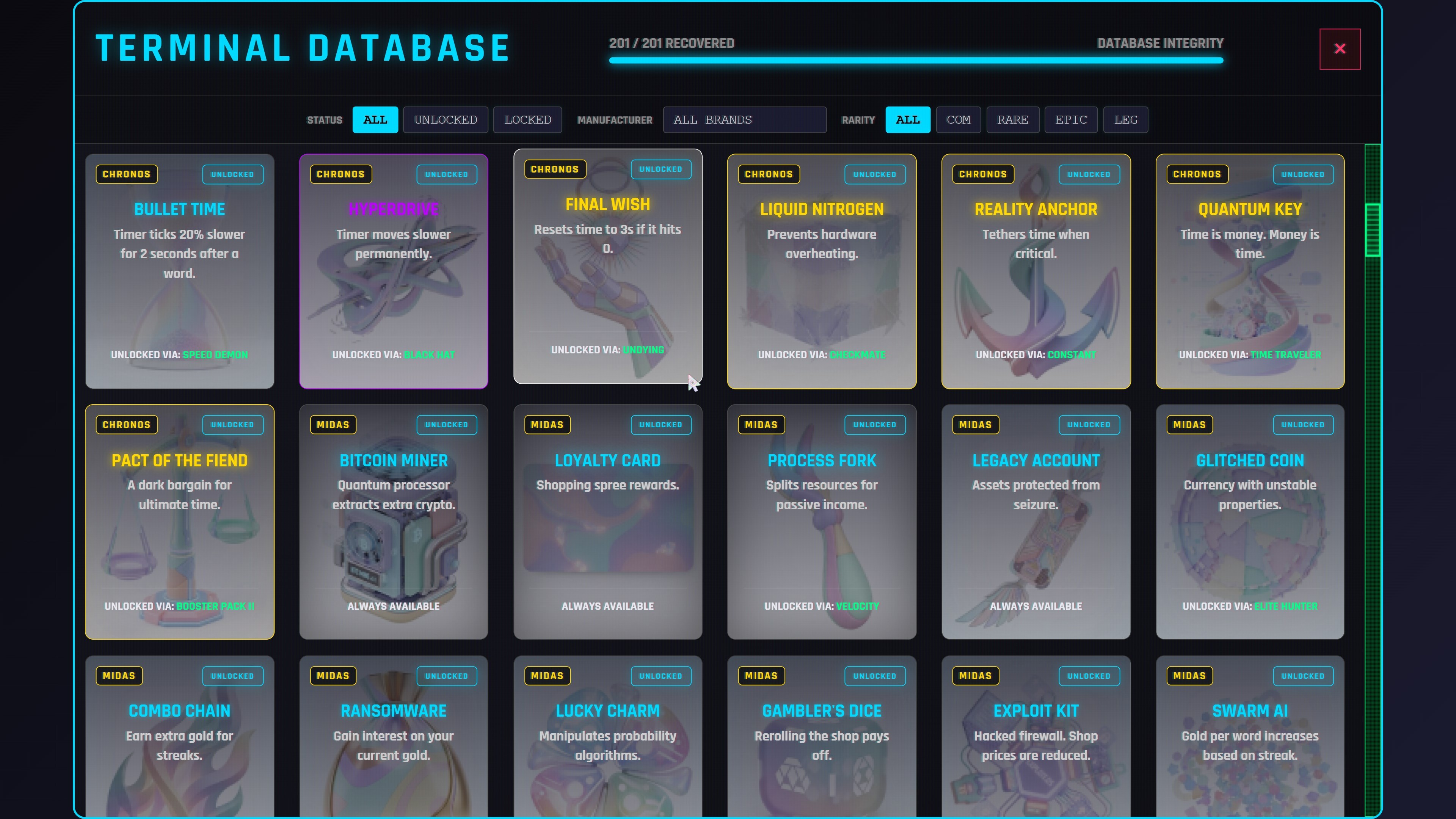
Task: Click 'ALWAYS AVAILABLE' on Loyalty Card
Action: pos(607,606)
